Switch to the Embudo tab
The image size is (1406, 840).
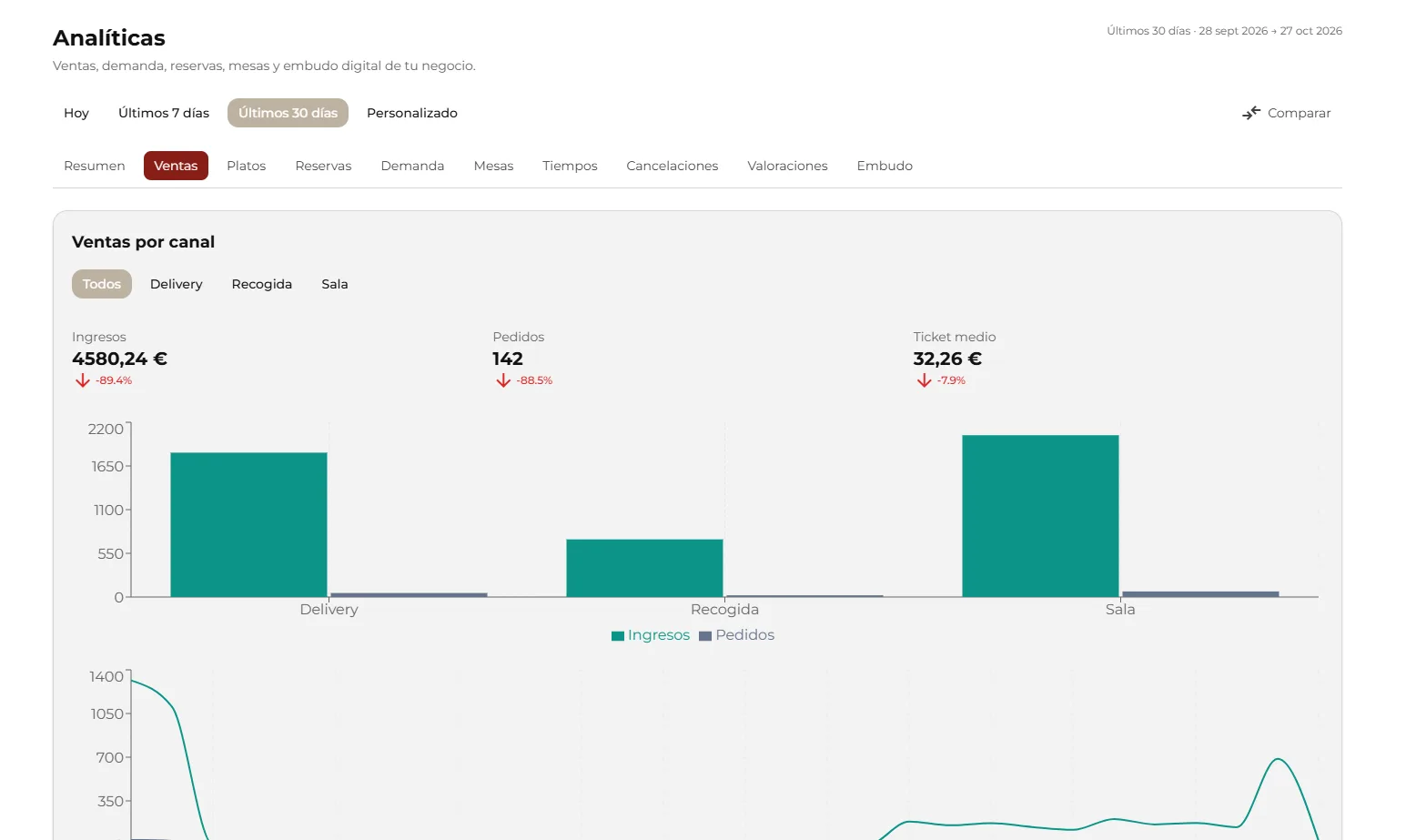click(885, 166)
